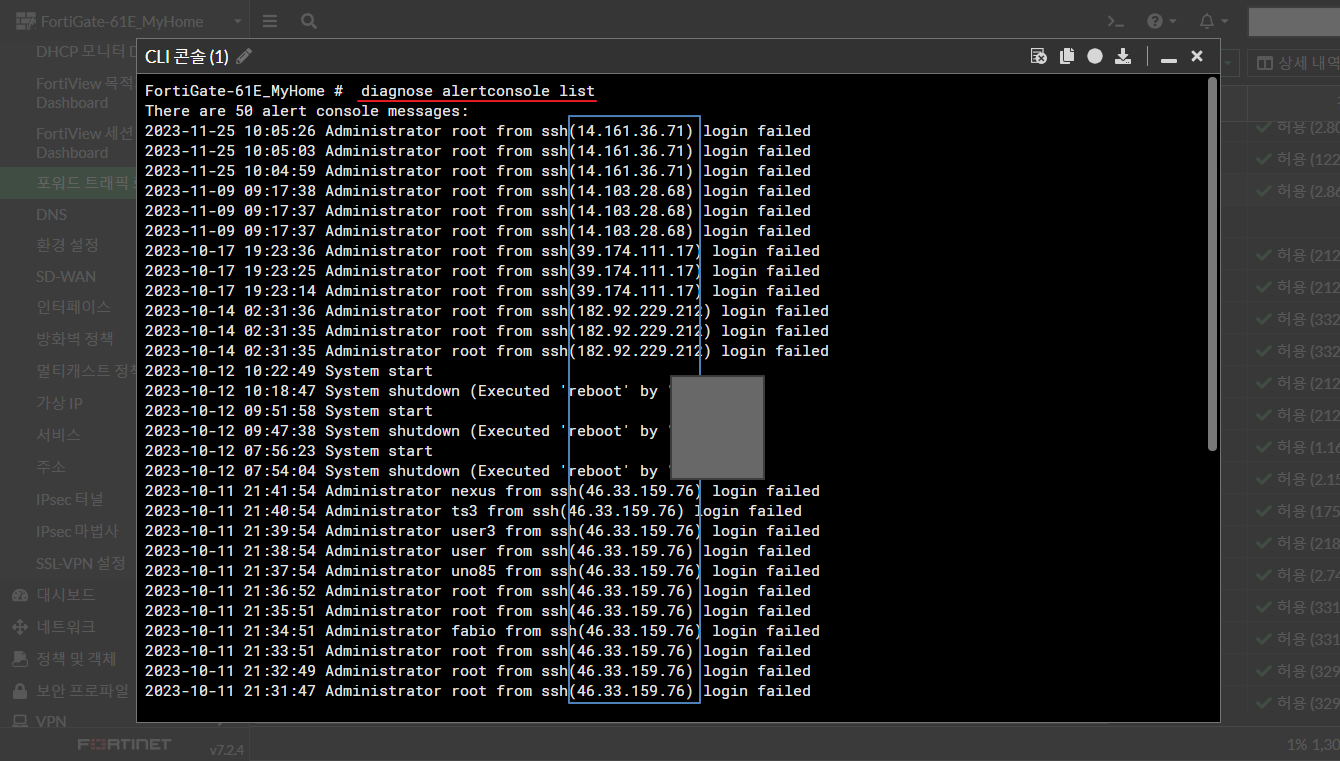Open the help question-mark menu
This screenshot has height=761, width=1340.
[x=1161, y=21]
